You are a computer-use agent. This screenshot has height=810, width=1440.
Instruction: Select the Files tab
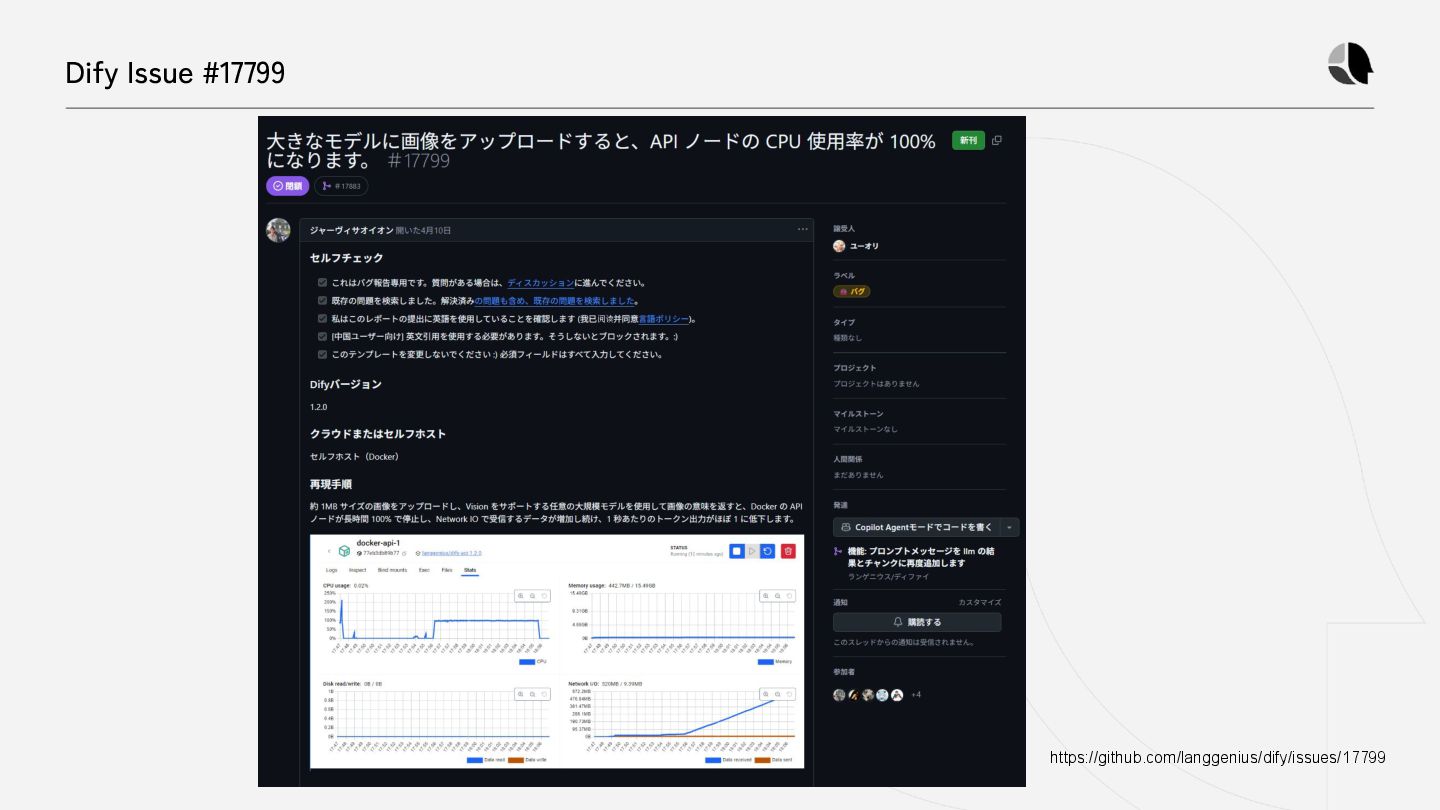[447, 570]
